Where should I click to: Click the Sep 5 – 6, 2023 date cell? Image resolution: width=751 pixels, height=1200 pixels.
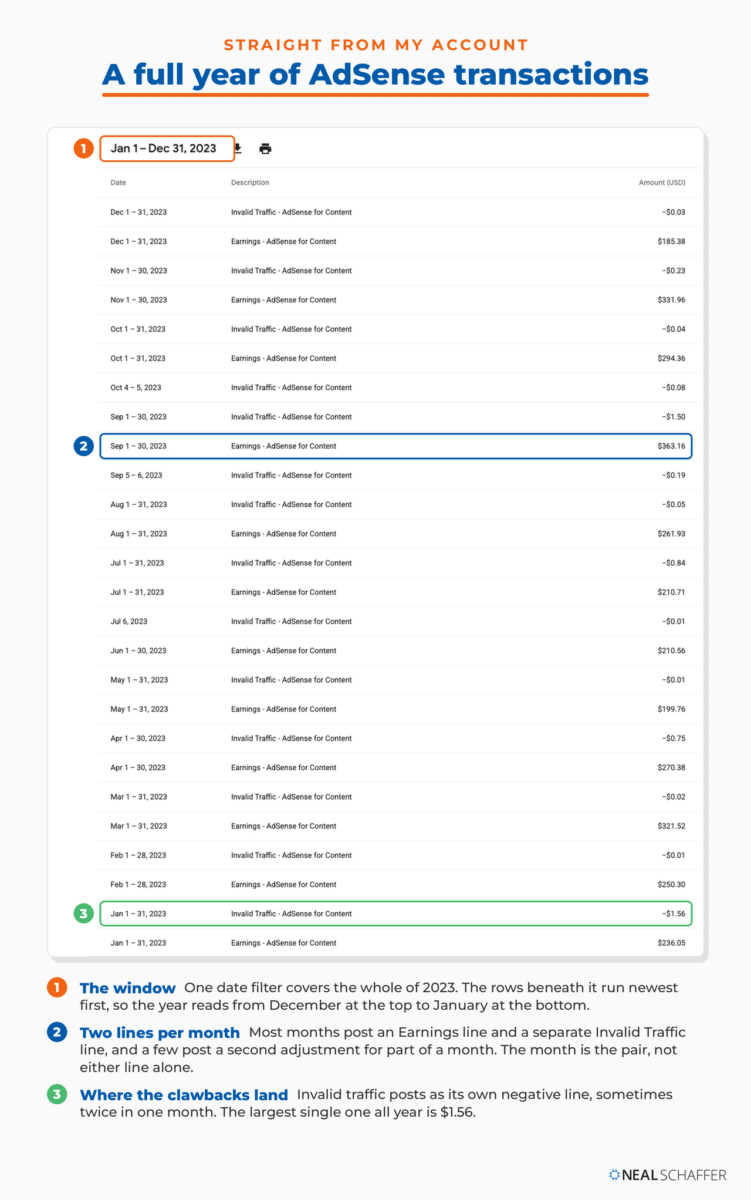pos(136,475)
